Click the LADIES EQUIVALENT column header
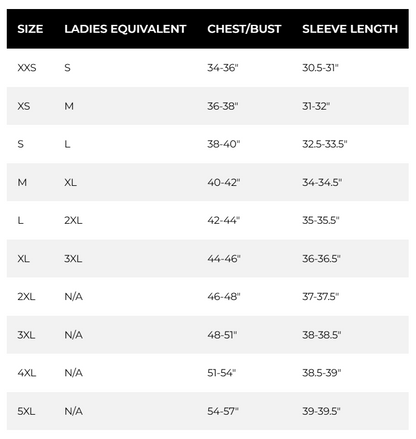 125,29
